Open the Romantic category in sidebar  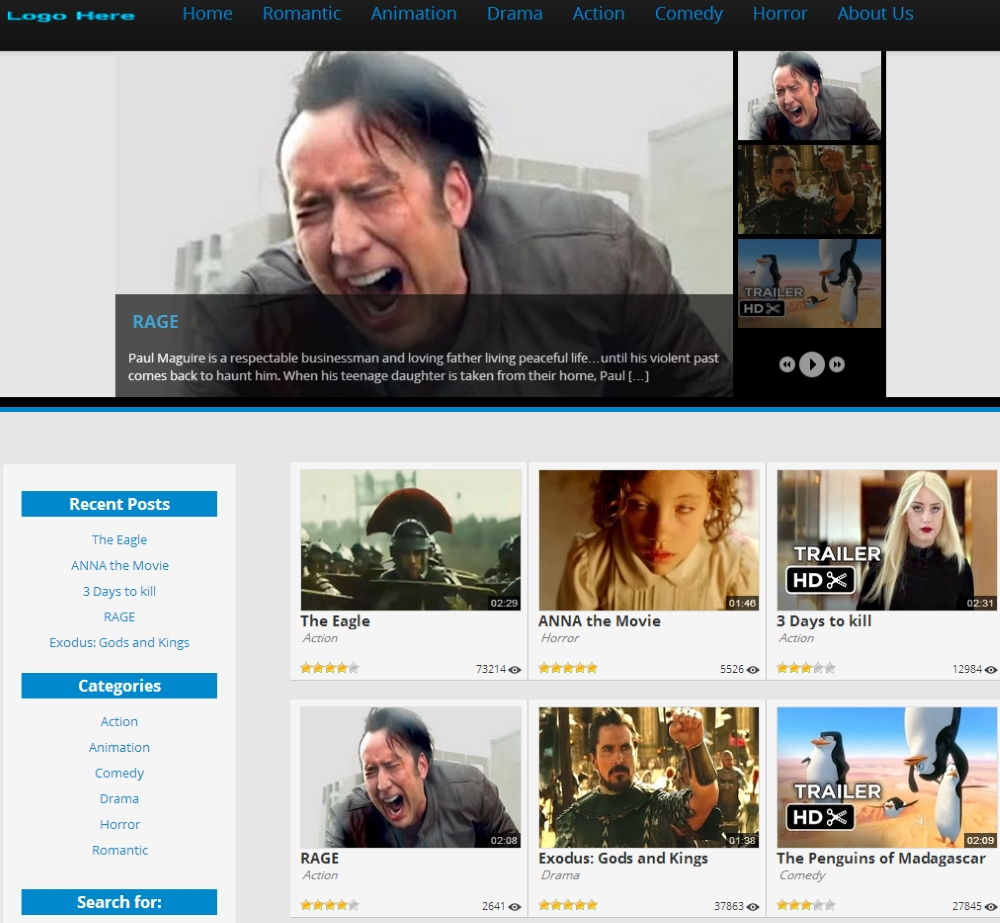pyautogui.click(x=120, y=850)
